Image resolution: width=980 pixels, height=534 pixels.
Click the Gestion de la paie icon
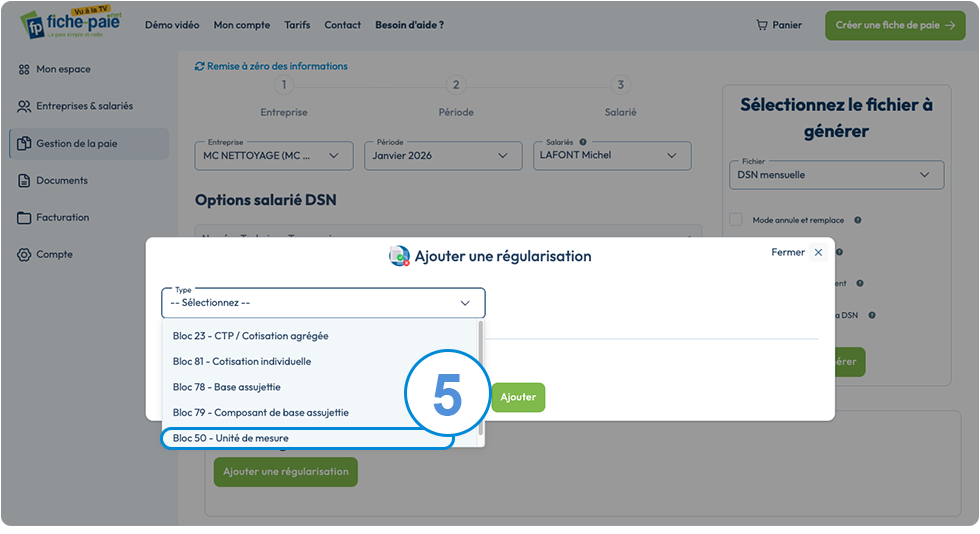click(x=24, y=143)
